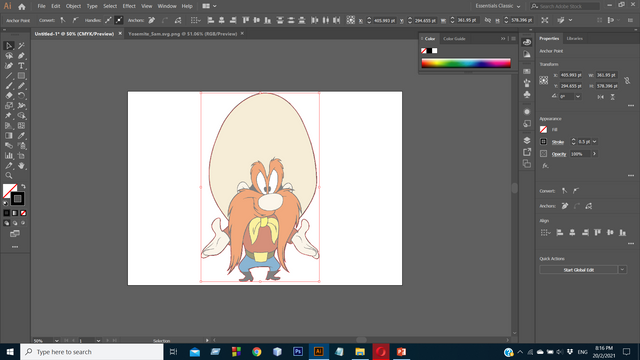Open the Symbols panel icon in dock
Viewport: 640px width, 360px height.
click(527, 95)
